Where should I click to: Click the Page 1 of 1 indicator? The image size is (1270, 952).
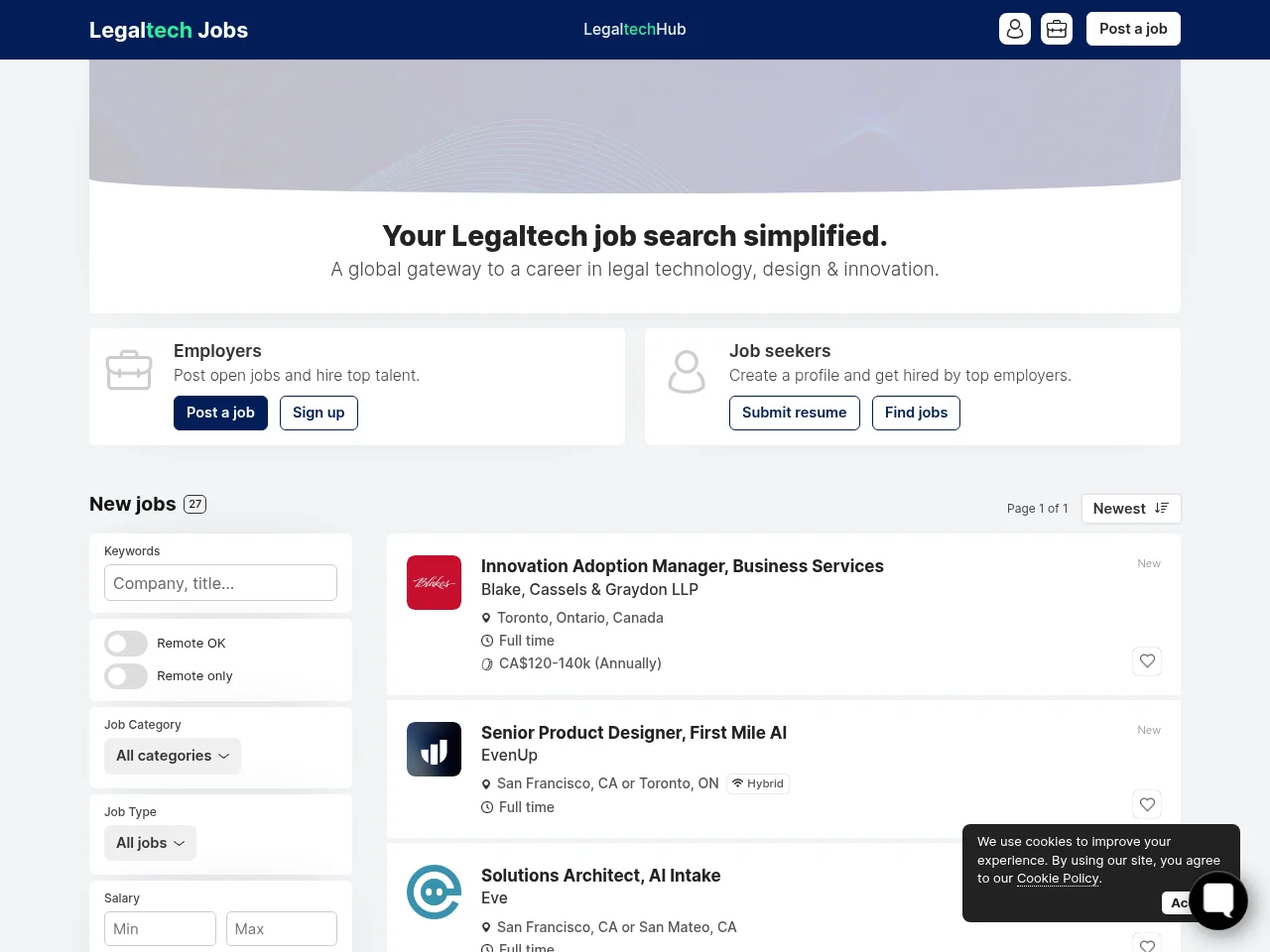click(x=1037, y=509)
